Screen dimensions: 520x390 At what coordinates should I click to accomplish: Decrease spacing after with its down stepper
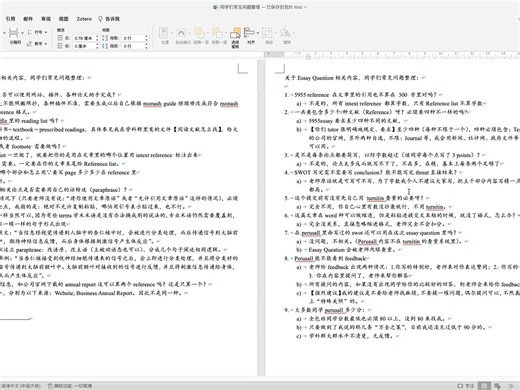[x=146, y=48]
